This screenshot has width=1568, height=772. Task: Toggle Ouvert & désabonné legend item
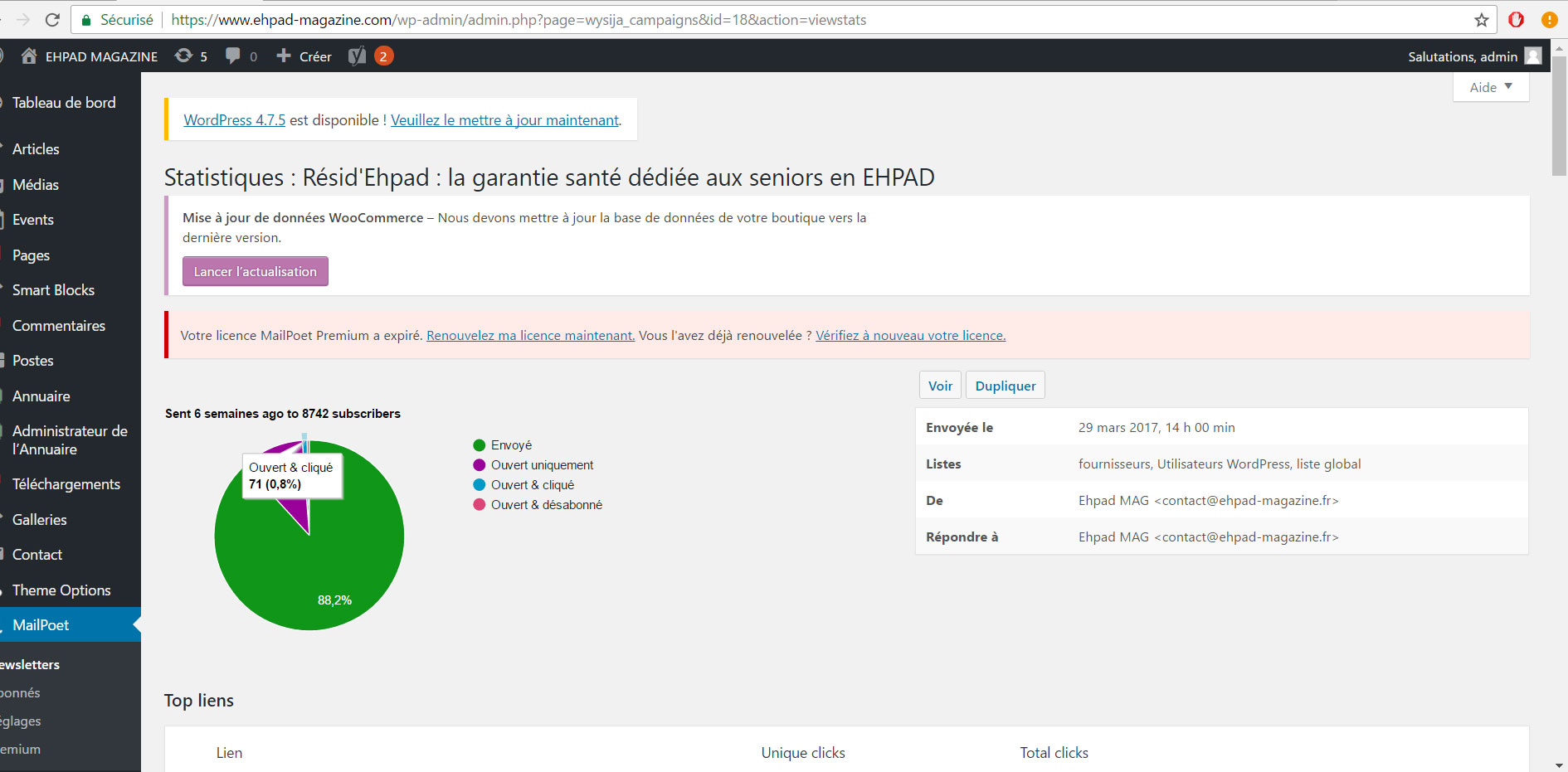[537, 505]
